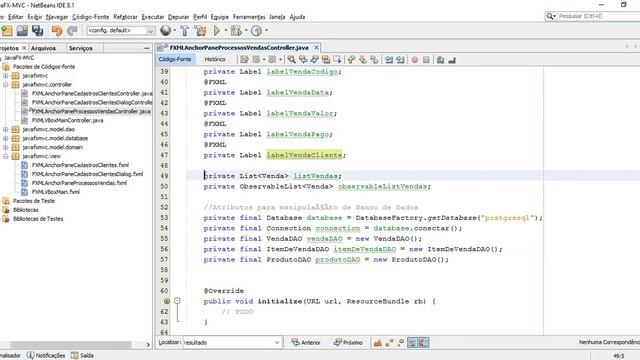
Task: Collapse the javafxmvc.controller package node
Action: [x=6, y=84]
